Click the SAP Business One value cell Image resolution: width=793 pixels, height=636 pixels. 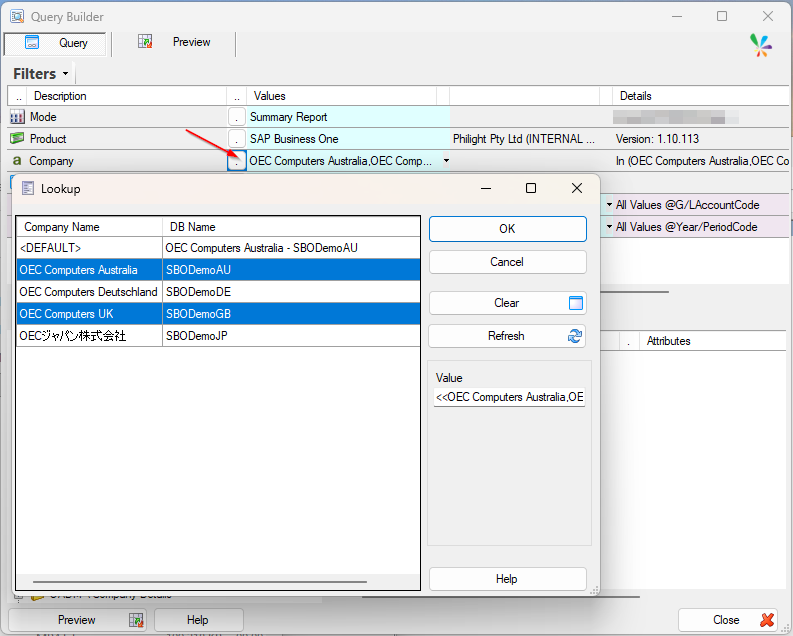pyautogui.click(x=348, y=139)
